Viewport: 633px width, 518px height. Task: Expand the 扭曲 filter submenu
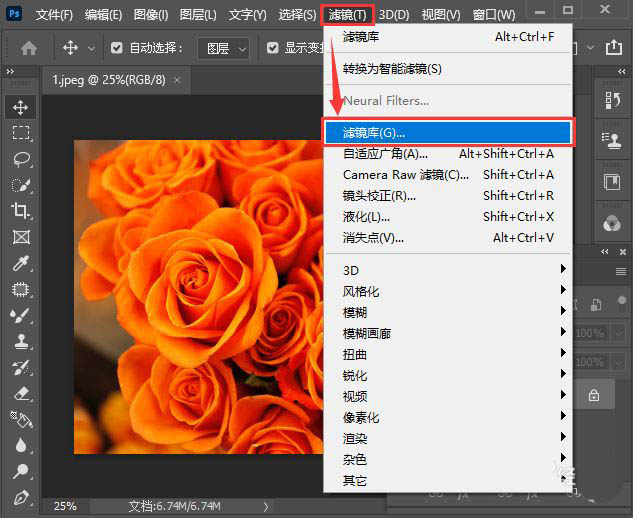(x=448, y=354)
